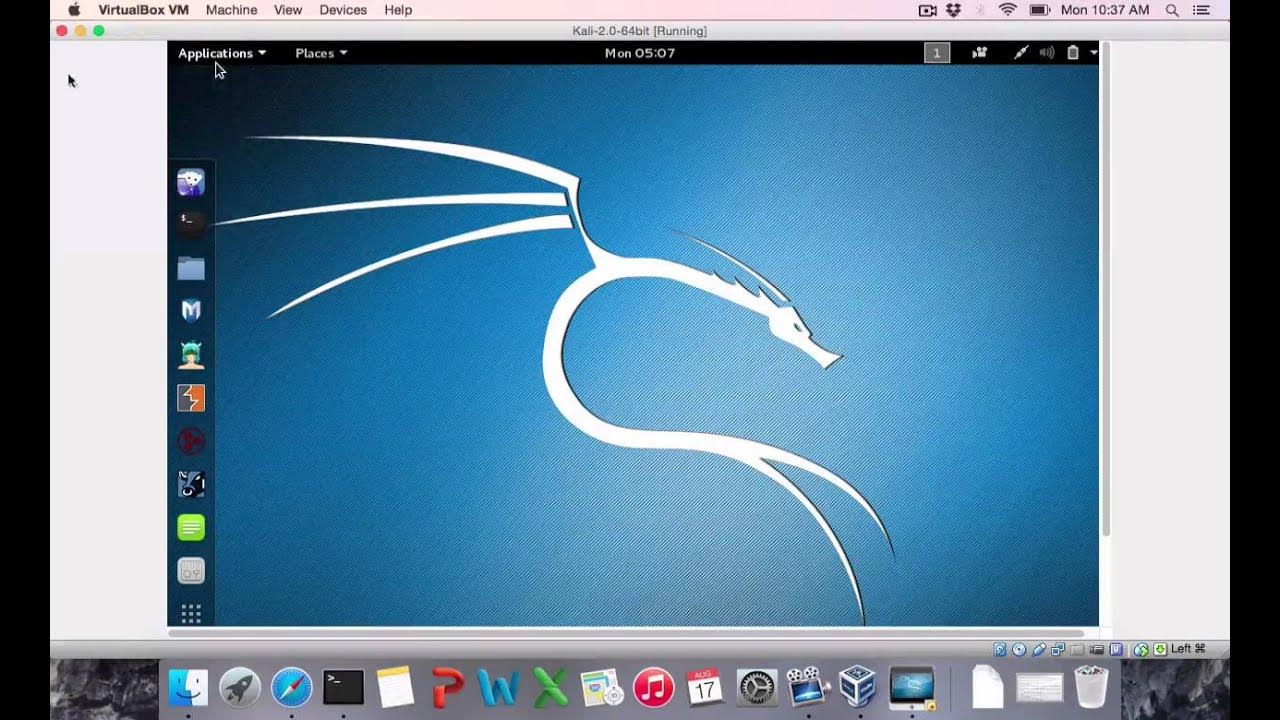Image resolution: width=1280 pixels, height=720 pixels.
Task: Open iTunes from the macOS dock
Action: 654,688
